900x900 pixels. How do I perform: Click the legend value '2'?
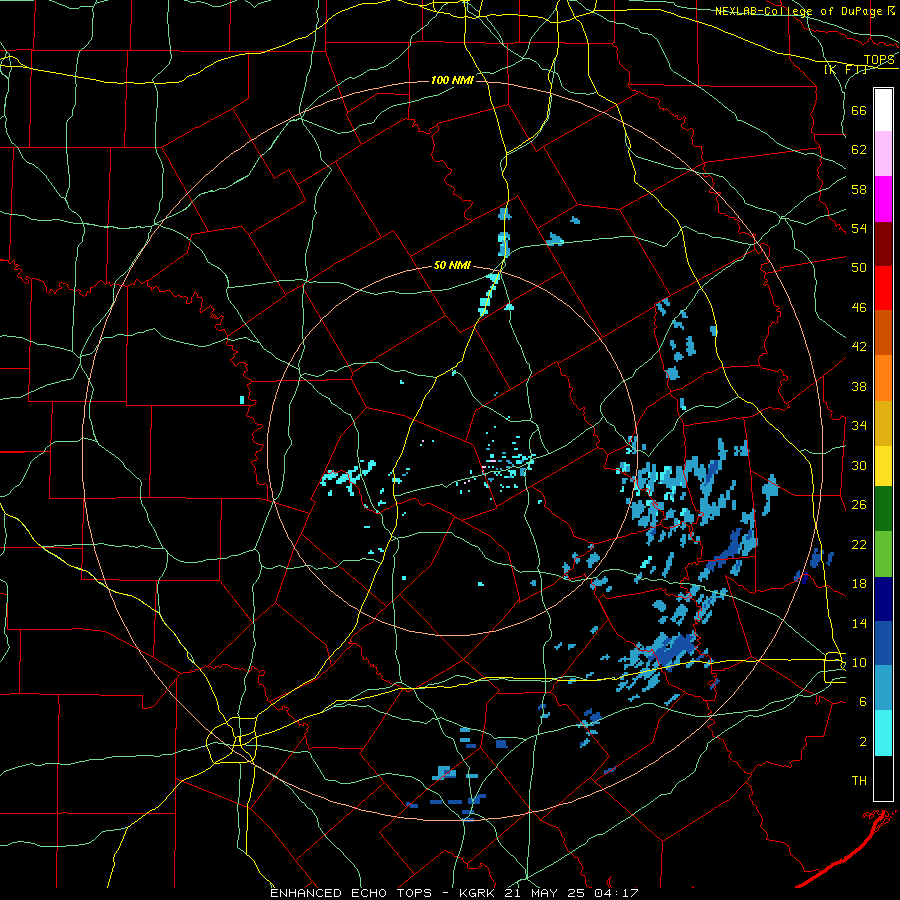coord(863,742)
